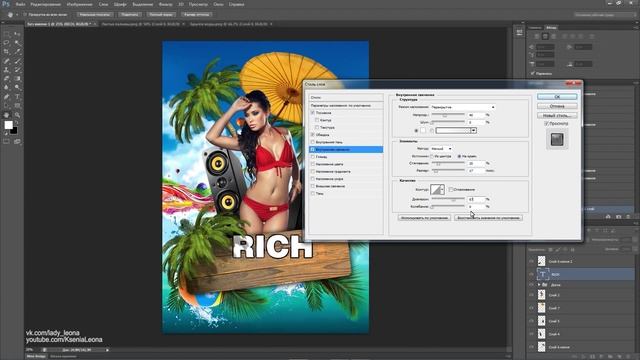Screen dimensions: 640x360
Task: Enable the Глянец style checkbox
Action: 313,157
